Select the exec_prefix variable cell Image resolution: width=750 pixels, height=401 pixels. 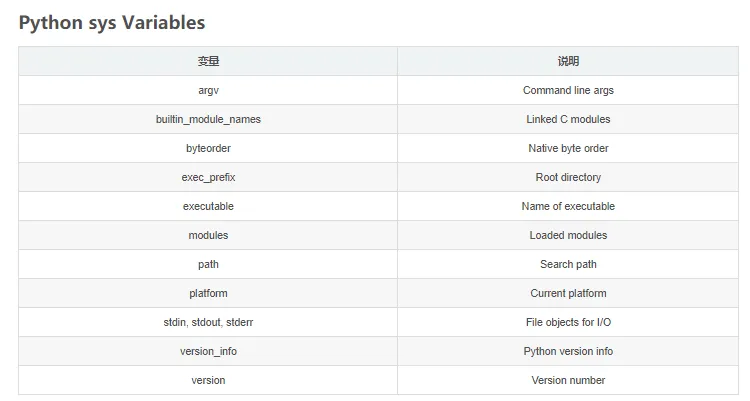208,177
